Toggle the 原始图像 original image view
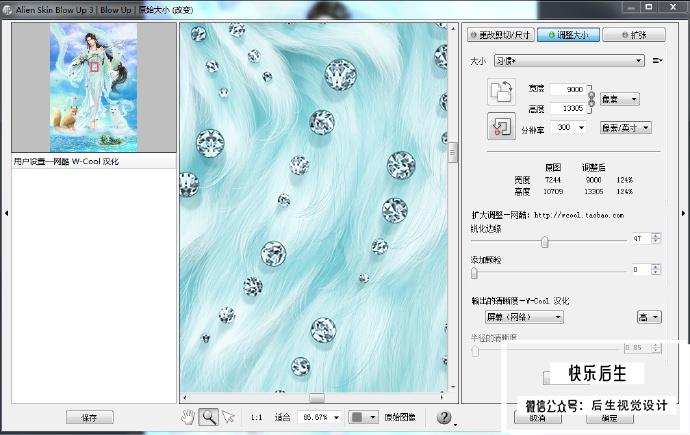Screen dimensions: 690x435 tap(400, 417)
